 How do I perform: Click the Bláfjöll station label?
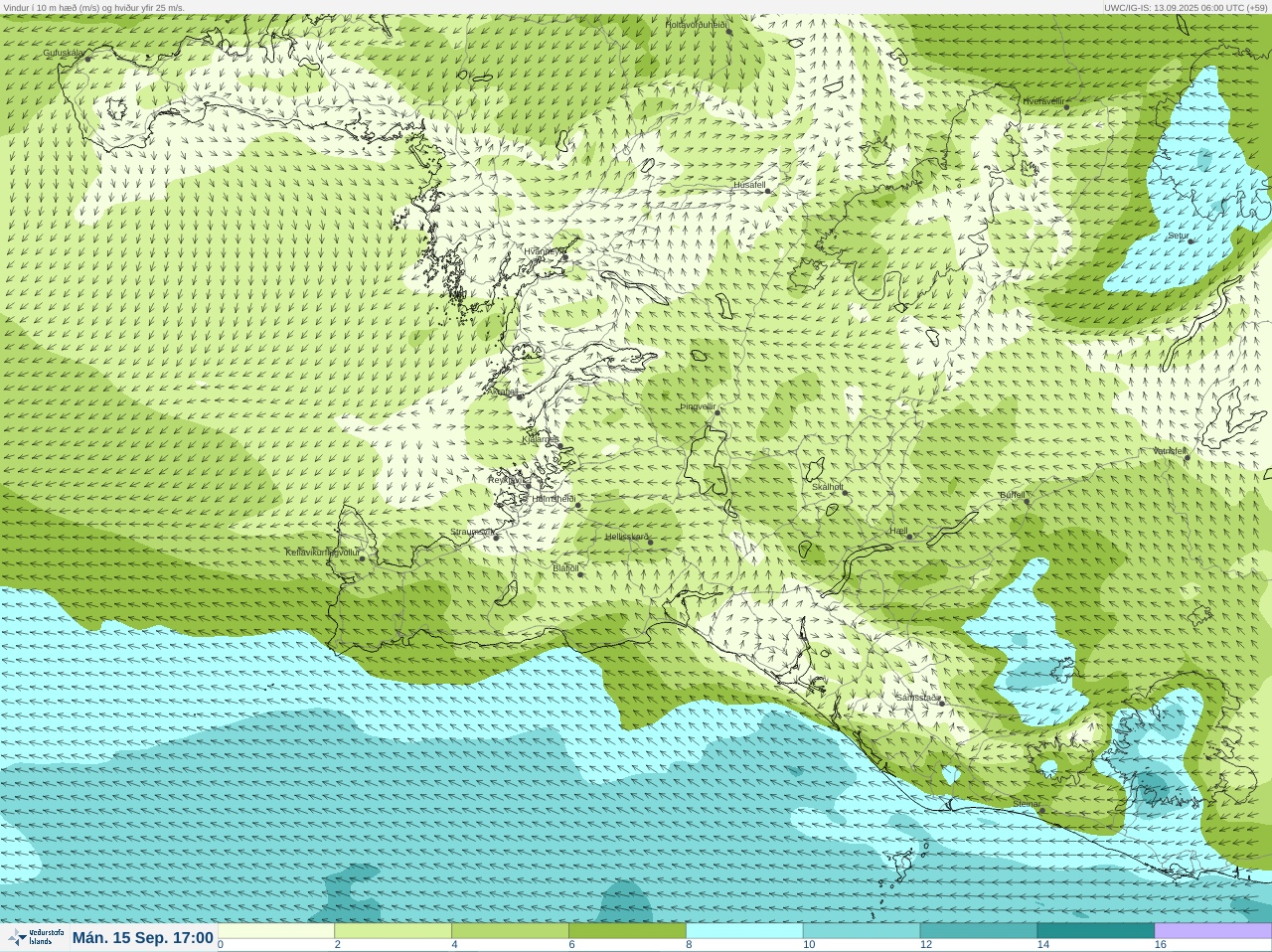(565, 568)
